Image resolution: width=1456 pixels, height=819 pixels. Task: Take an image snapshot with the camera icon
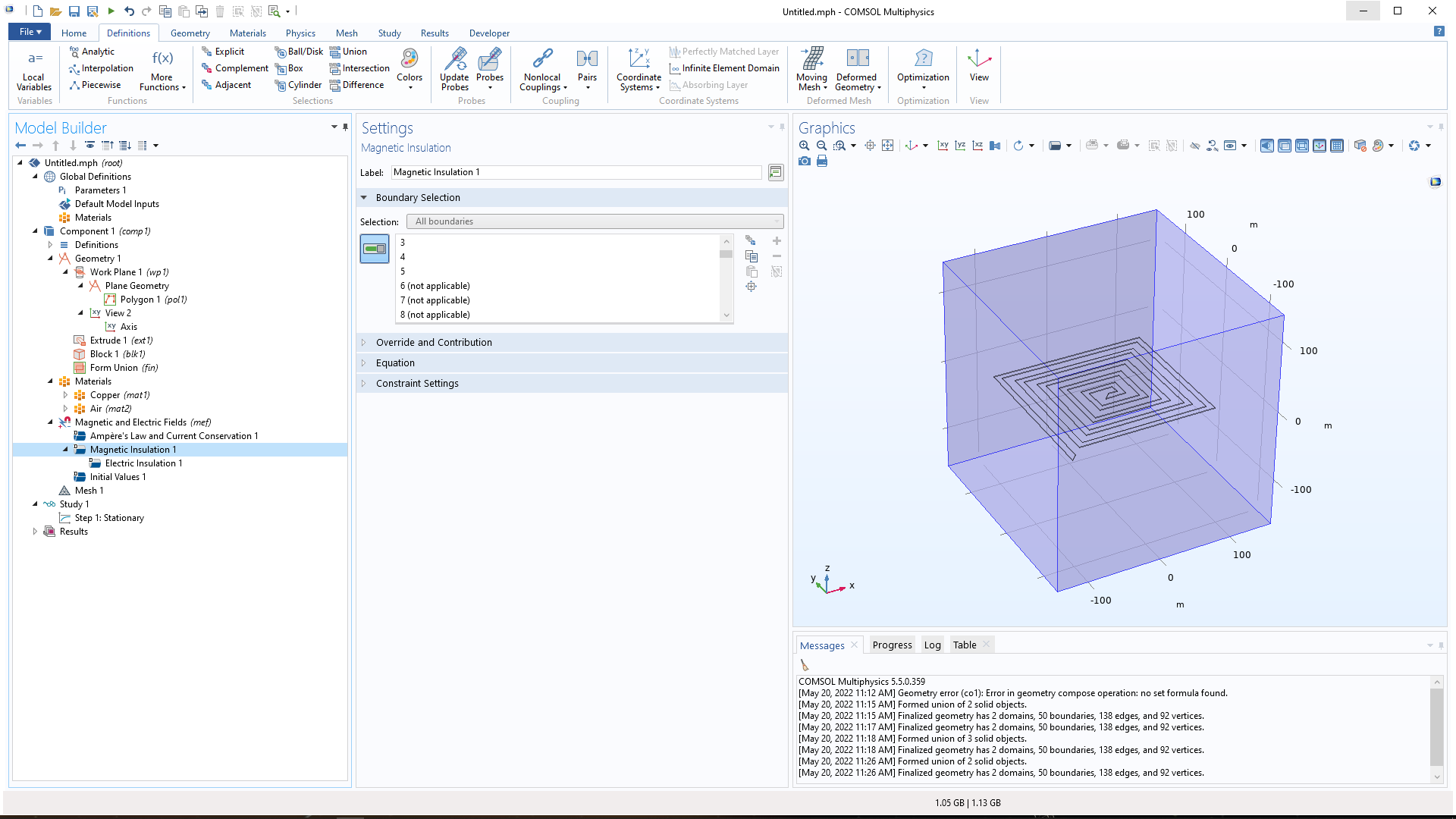(805, 162)
